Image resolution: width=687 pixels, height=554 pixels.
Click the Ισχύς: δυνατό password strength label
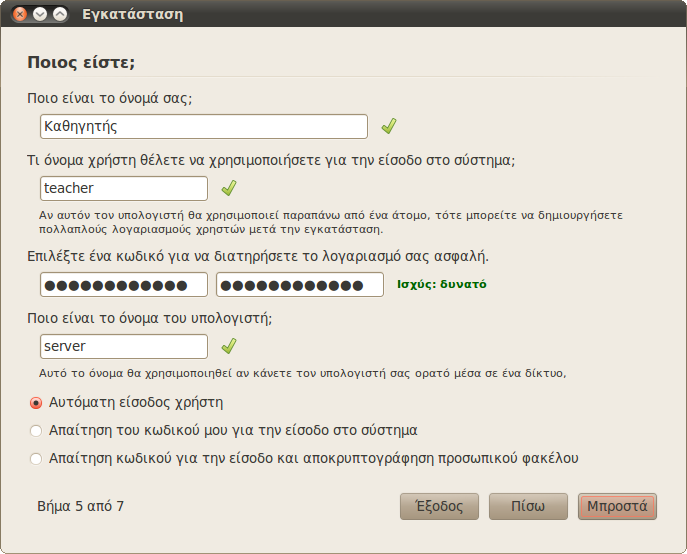(442, 284)
